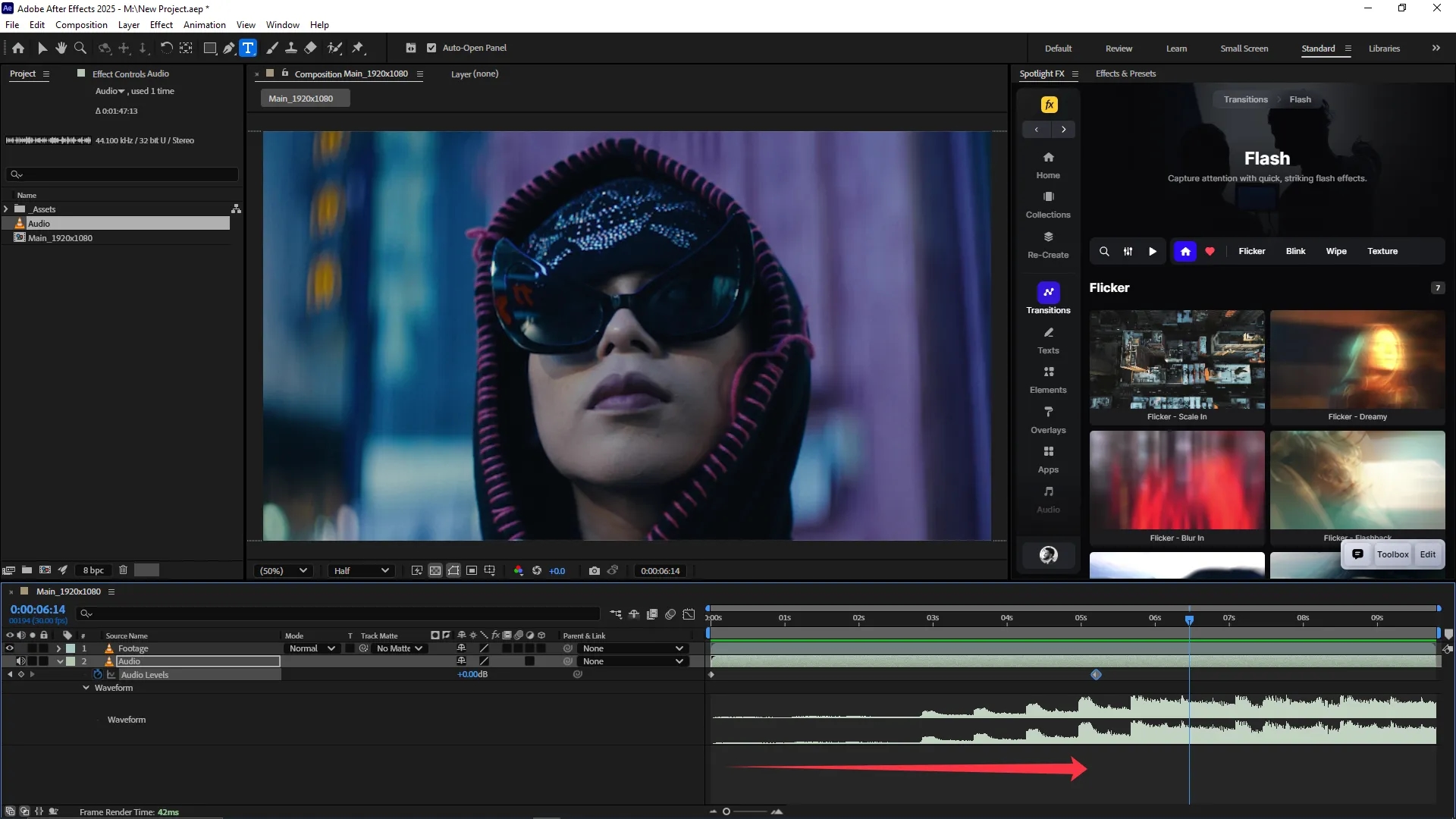
Task: Select the Eraser tool
Action: click(310, 48)
